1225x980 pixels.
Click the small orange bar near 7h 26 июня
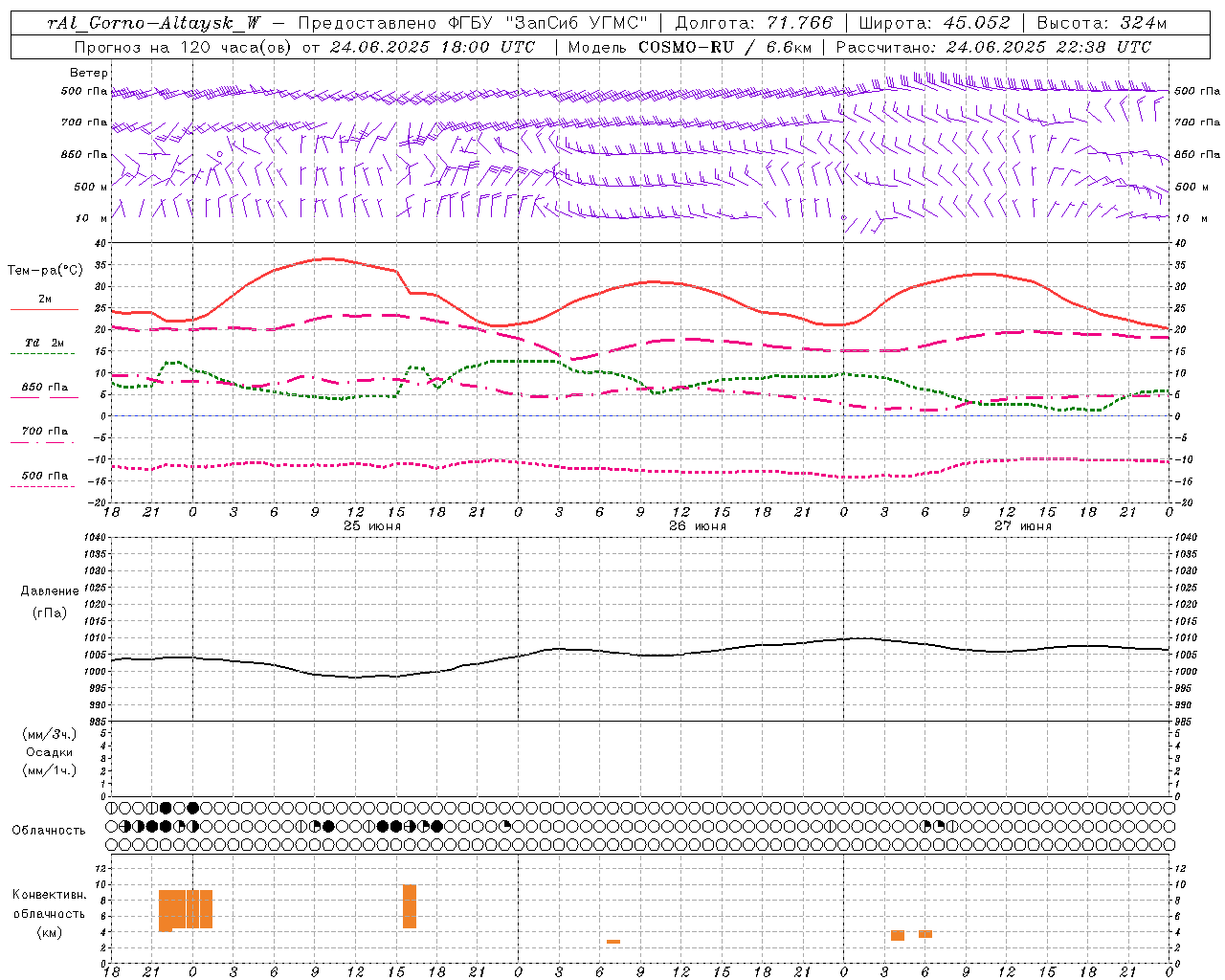click(x=613, y=942)
